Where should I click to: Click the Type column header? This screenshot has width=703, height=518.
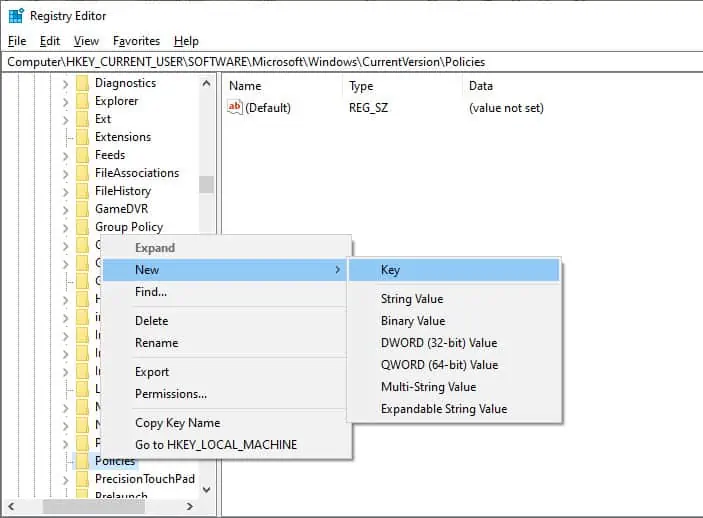coord(402,86)
